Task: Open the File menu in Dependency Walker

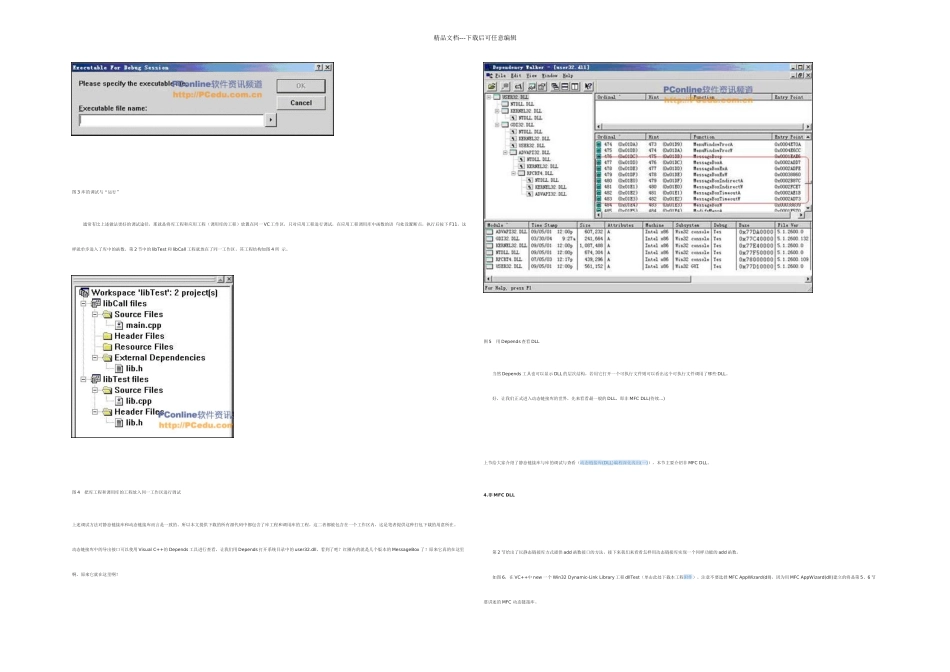Action: coord(500,76)
